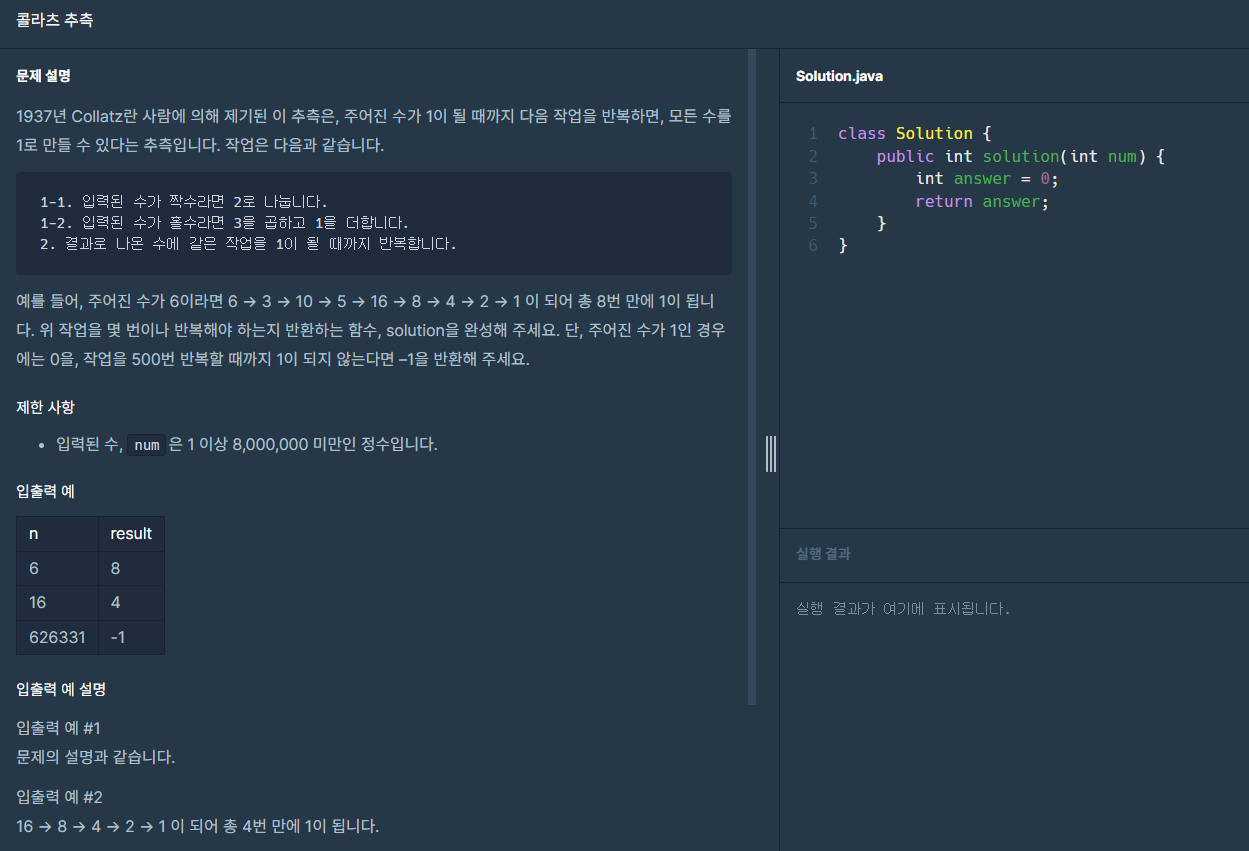This screenshot has height=851, width=1249.
Task: Click the 문제 설명 heading
Action: (x=44, y=75)
